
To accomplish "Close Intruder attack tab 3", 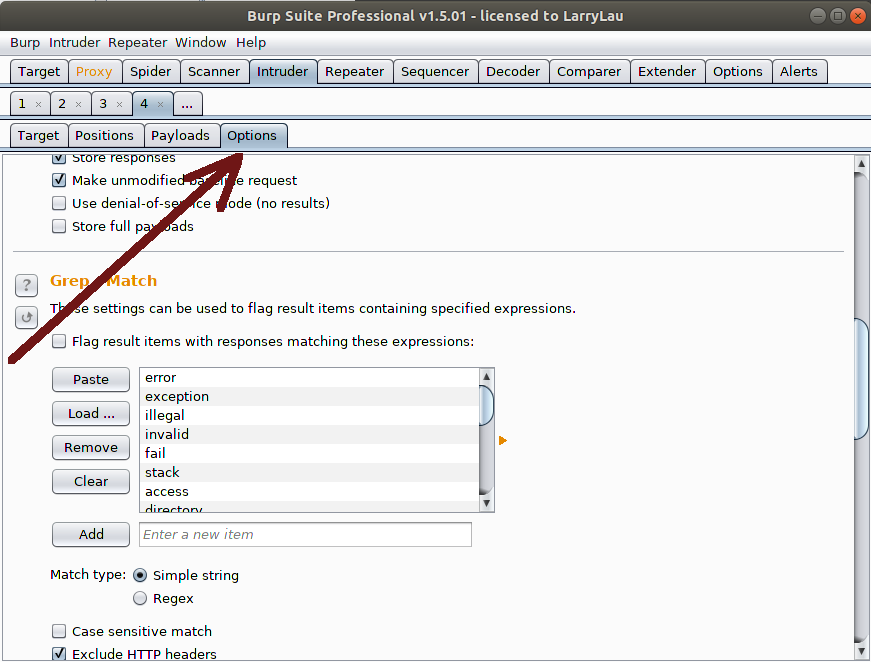I will pos(119,104).
